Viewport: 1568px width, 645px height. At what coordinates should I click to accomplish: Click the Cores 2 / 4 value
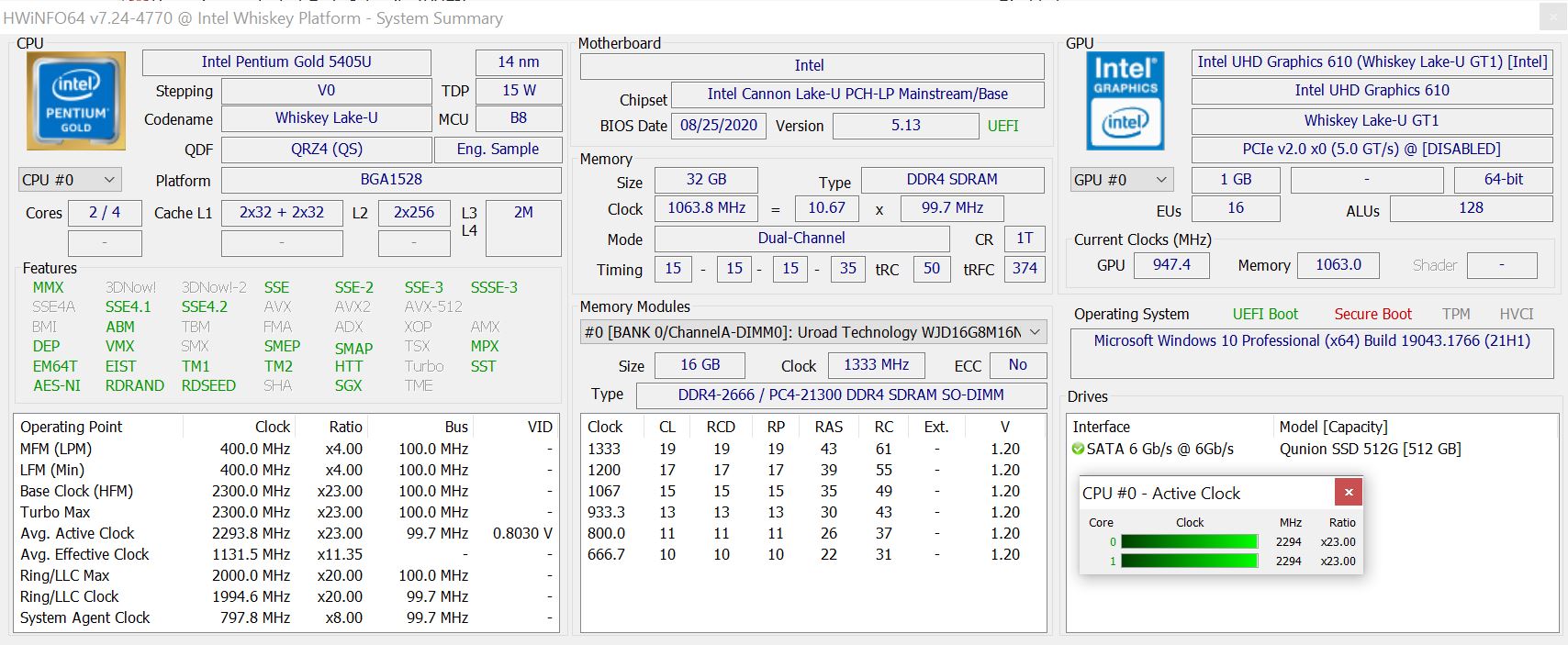coord(105,212)
